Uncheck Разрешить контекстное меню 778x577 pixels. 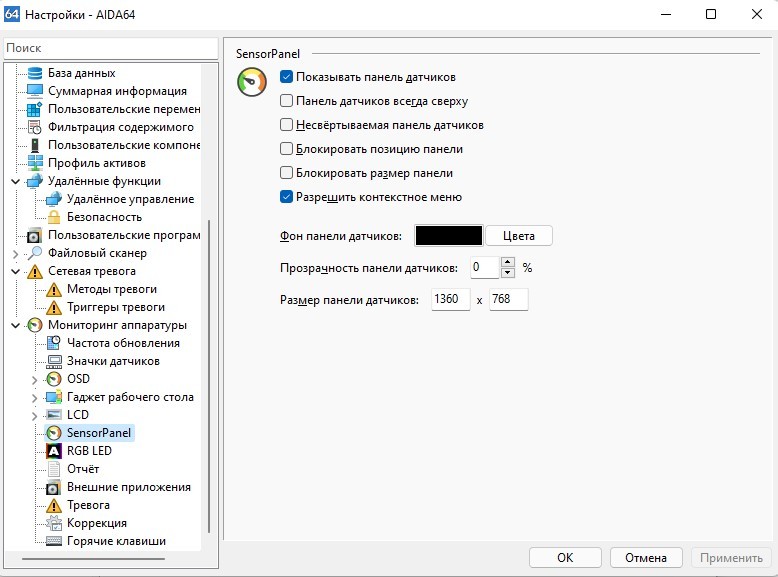pos(286,196)
